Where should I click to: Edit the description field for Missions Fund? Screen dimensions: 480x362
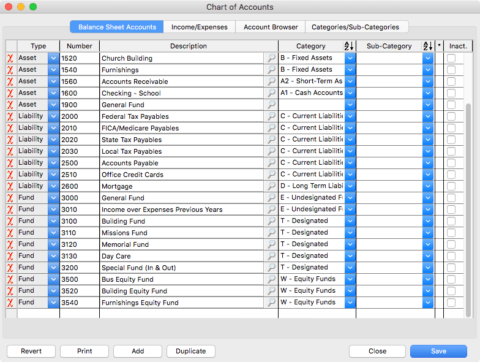point(182,233)
